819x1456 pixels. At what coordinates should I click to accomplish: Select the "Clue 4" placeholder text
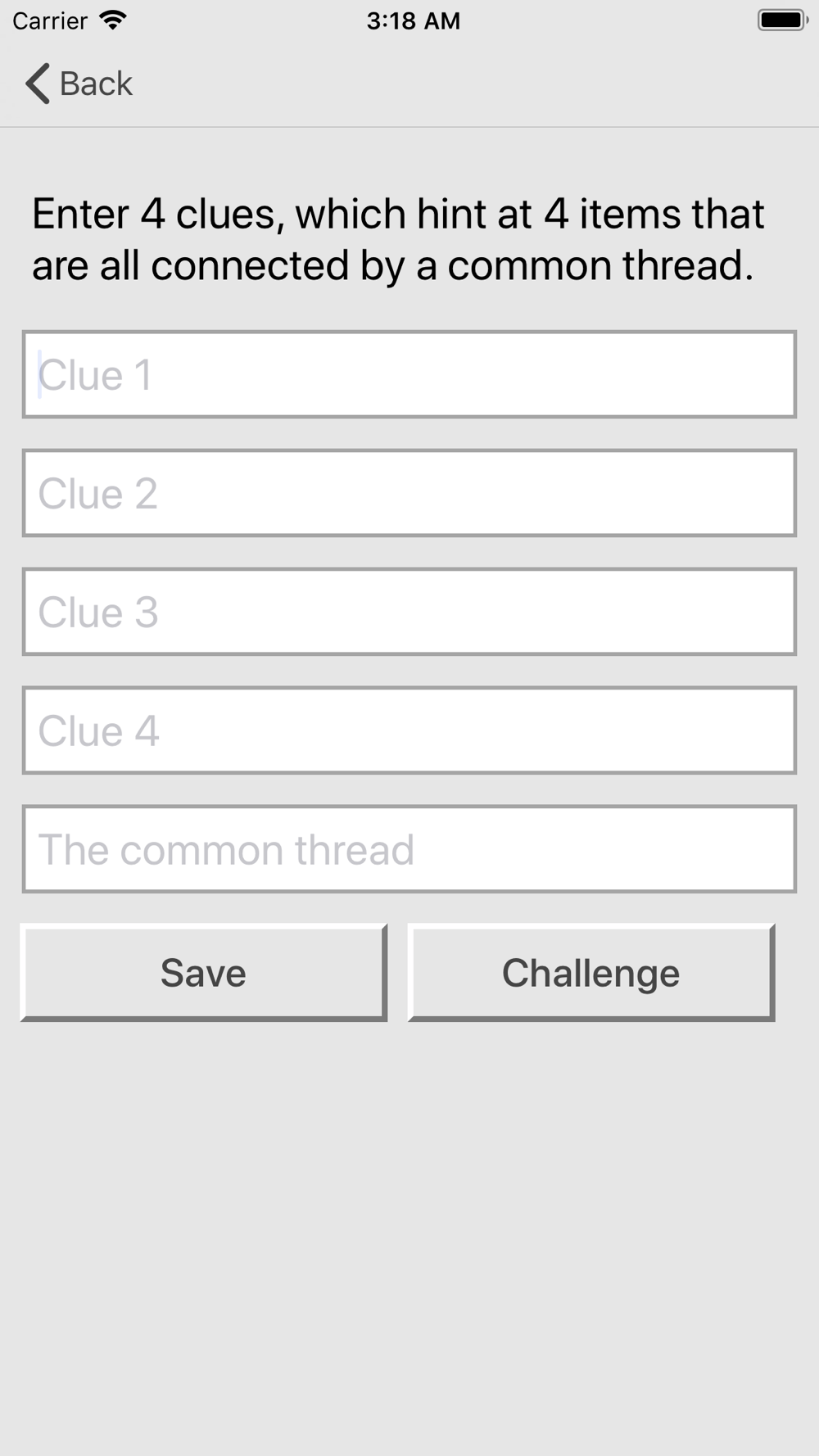point(98,730)
